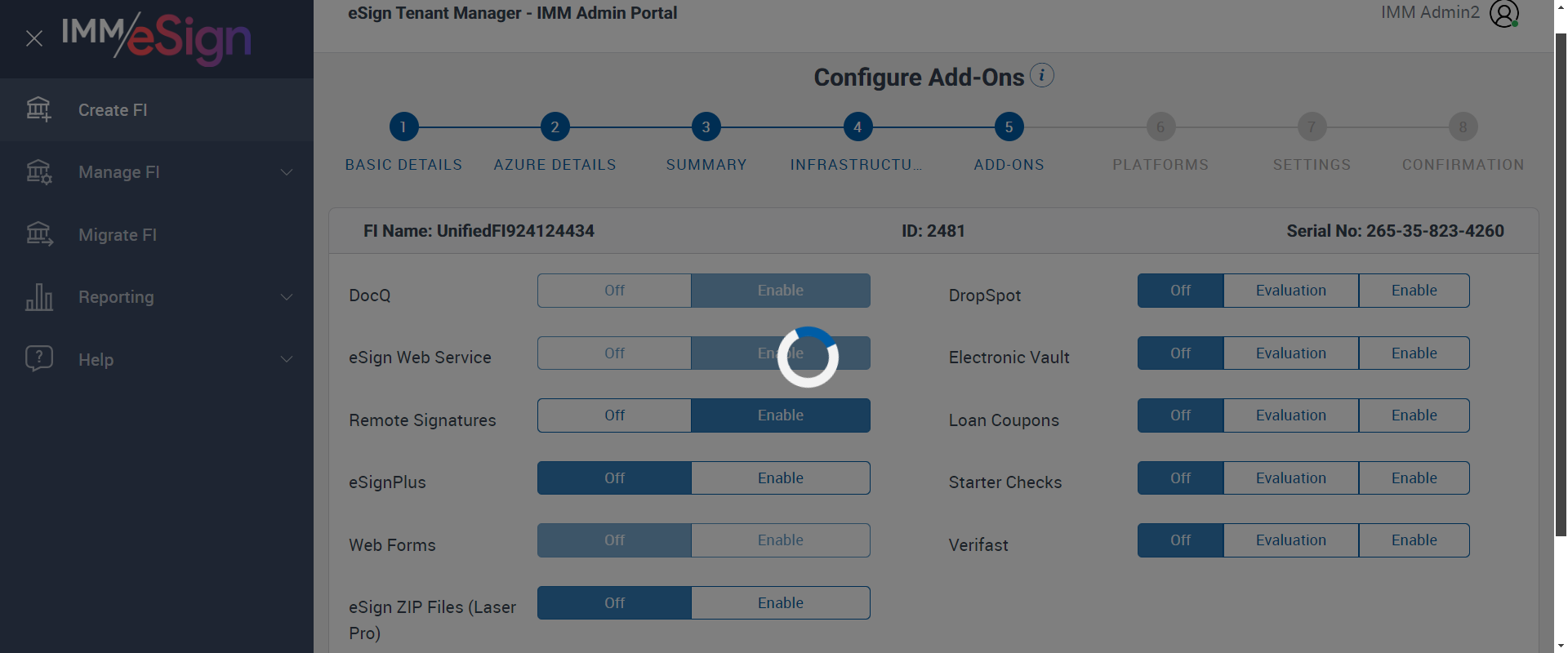
Task: Click the Create FI bank icon
Action: [x=38, y=109]
